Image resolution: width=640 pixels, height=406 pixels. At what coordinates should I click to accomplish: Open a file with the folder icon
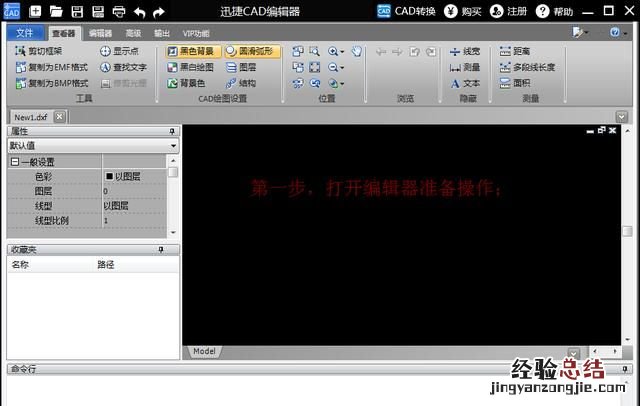click(x=56, y=11)
